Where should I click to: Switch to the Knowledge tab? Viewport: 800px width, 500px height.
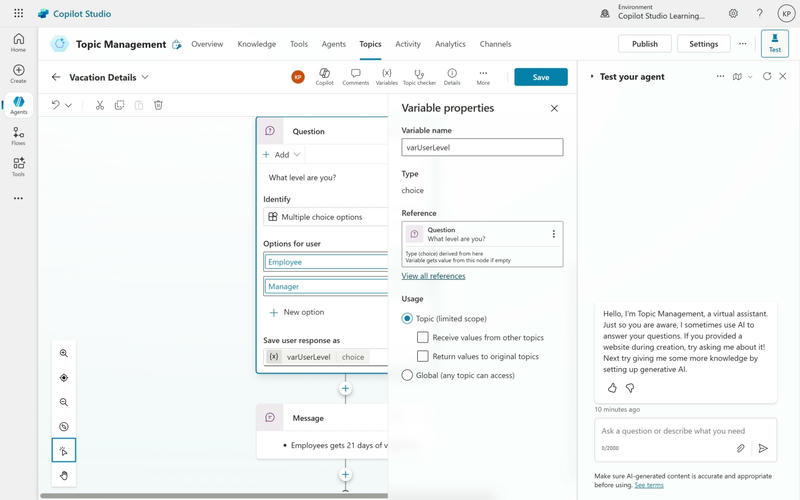click(257, 44)
